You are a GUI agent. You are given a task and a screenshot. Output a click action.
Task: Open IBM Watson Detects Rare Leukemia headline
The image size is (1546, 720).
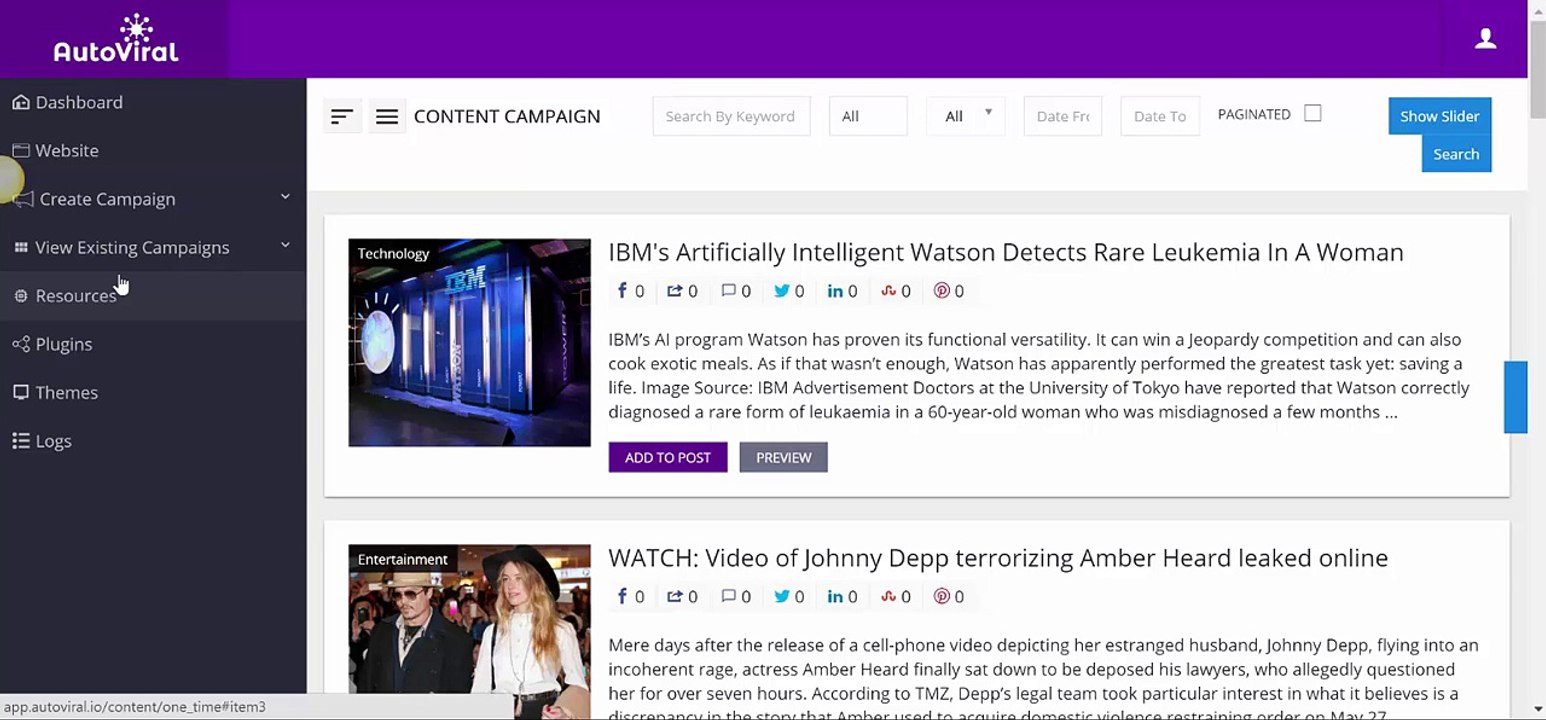(1006, 252)
